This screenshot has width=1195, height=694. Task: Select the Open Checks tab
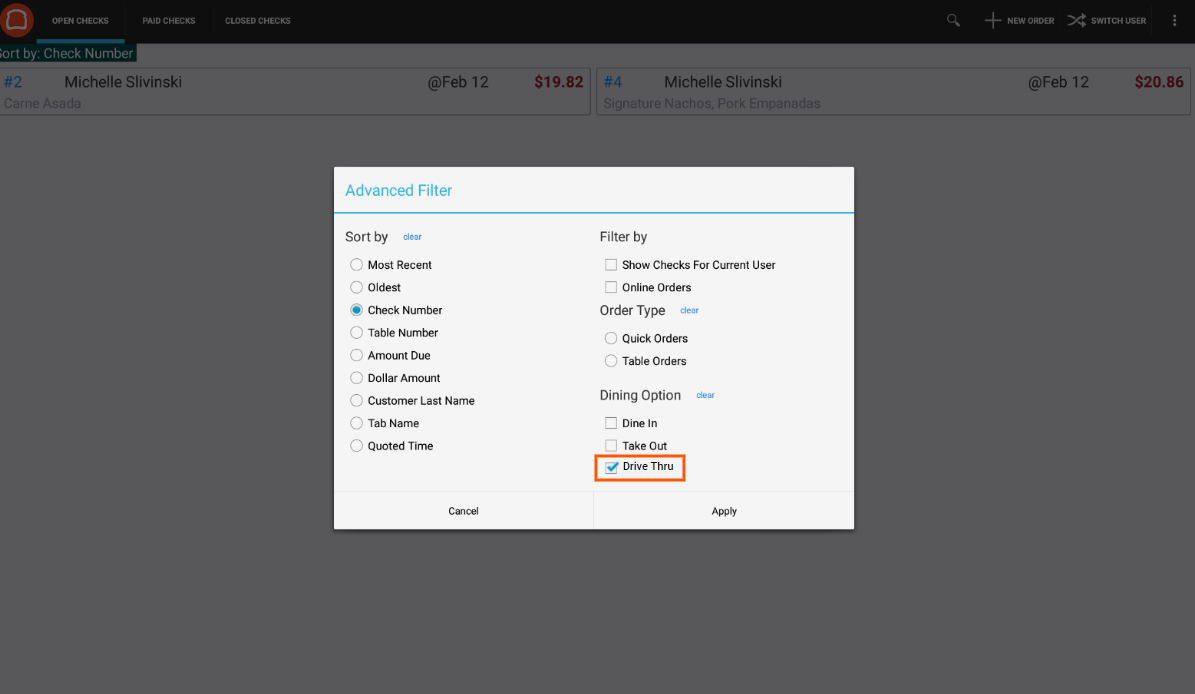click(80, 21)
